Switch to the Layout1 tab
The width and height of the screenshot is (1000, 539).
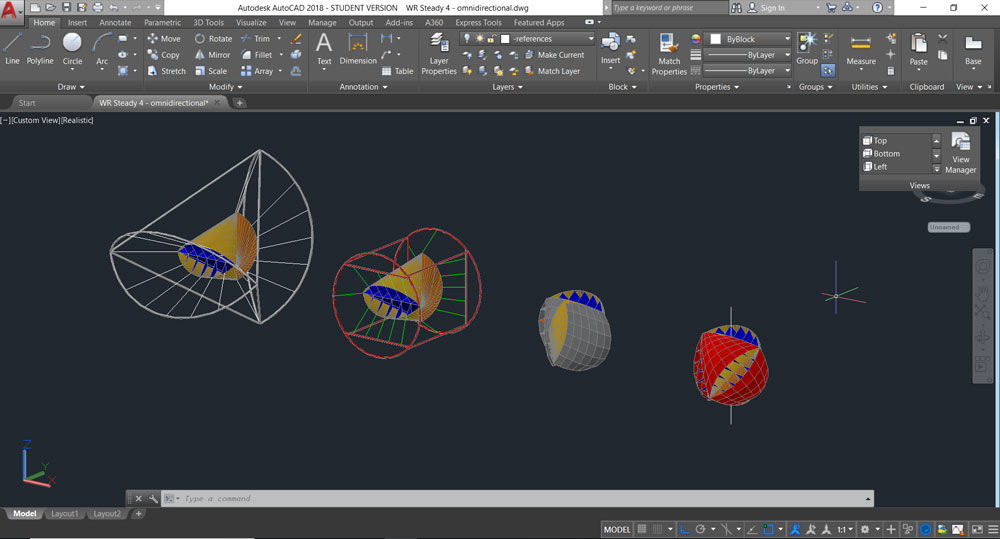click(x=64, y=514)
